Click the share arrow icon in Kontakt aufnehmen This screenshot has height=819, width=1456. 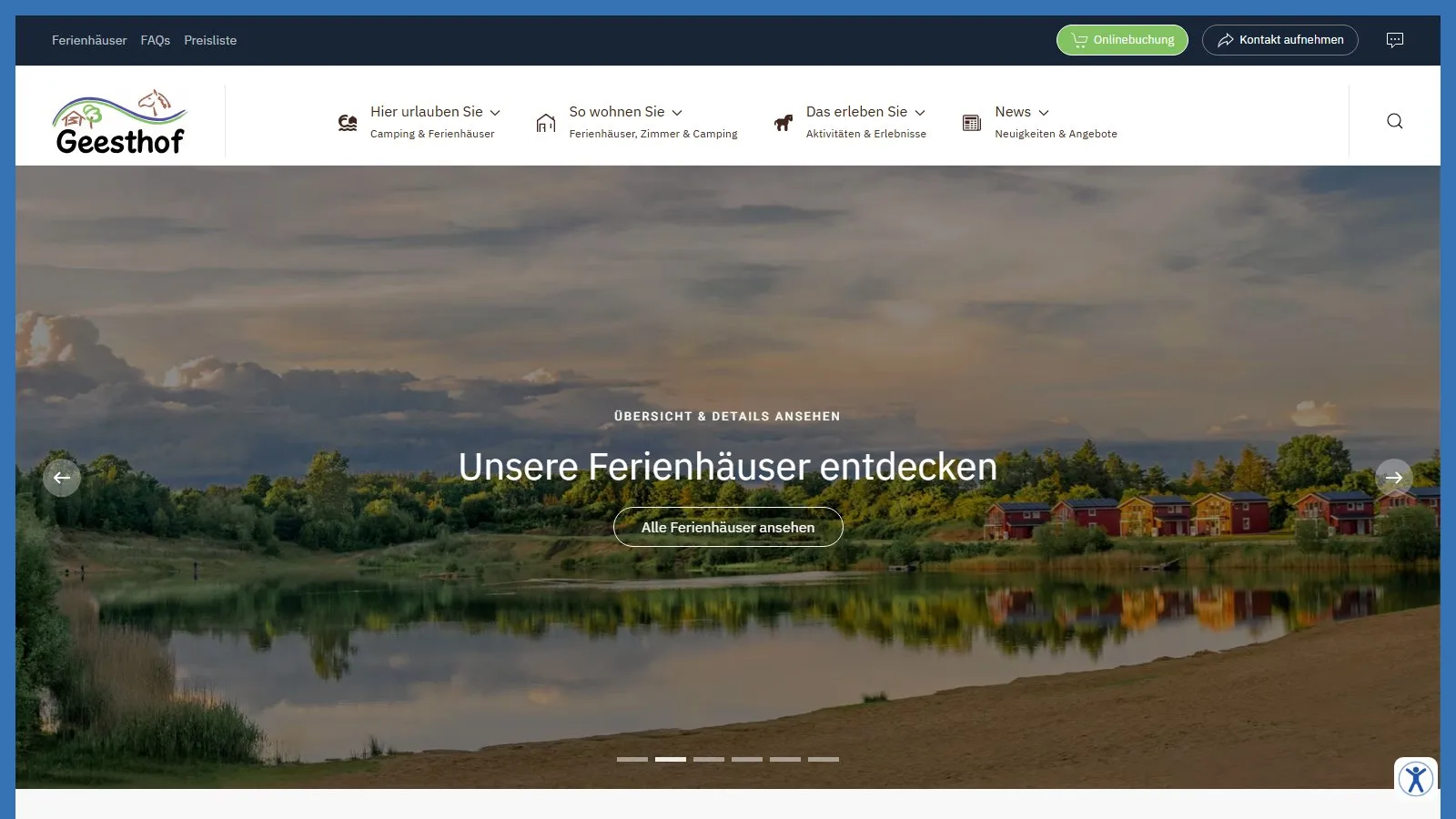(1226, 40)
